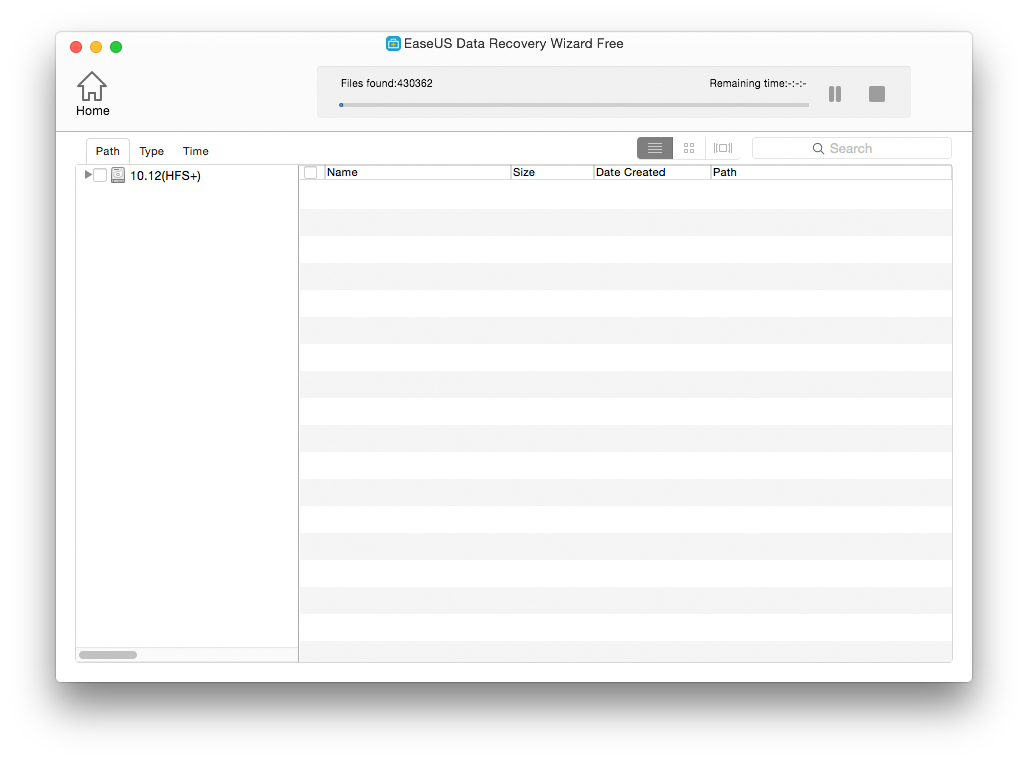The image size is (1028, 762).
Task: Sort by the Size column header
Action: point(551,172)
